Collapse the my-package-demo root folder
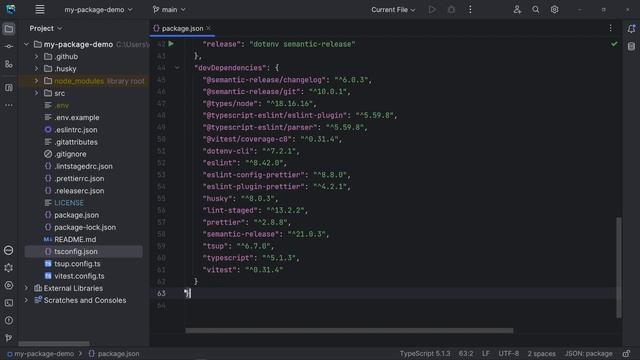640x360 pixels. click(x=27, y=44)
